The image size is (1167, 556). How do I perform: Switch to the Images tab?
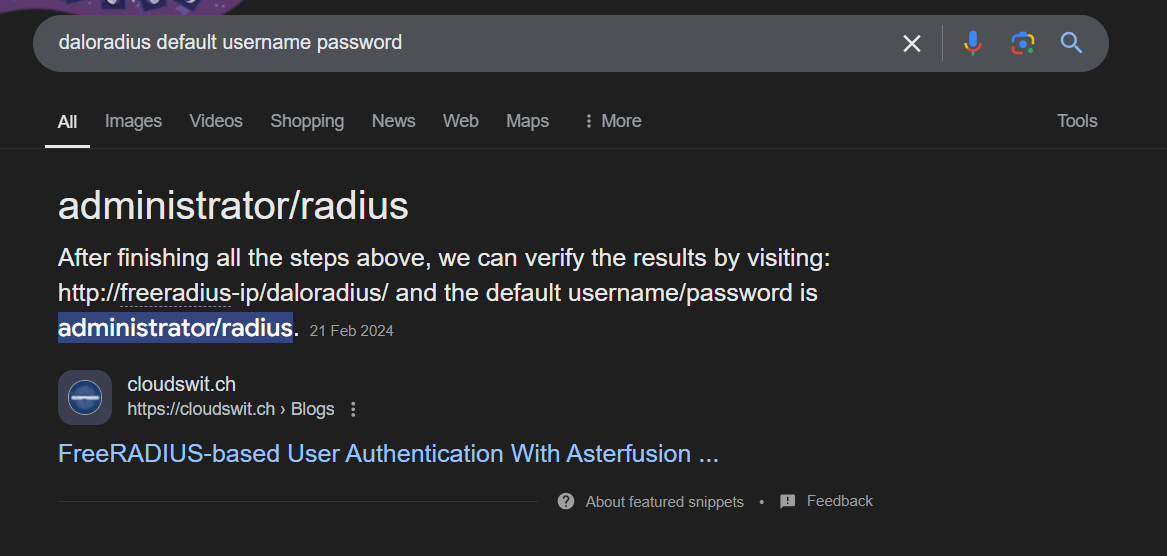point(133,121)
